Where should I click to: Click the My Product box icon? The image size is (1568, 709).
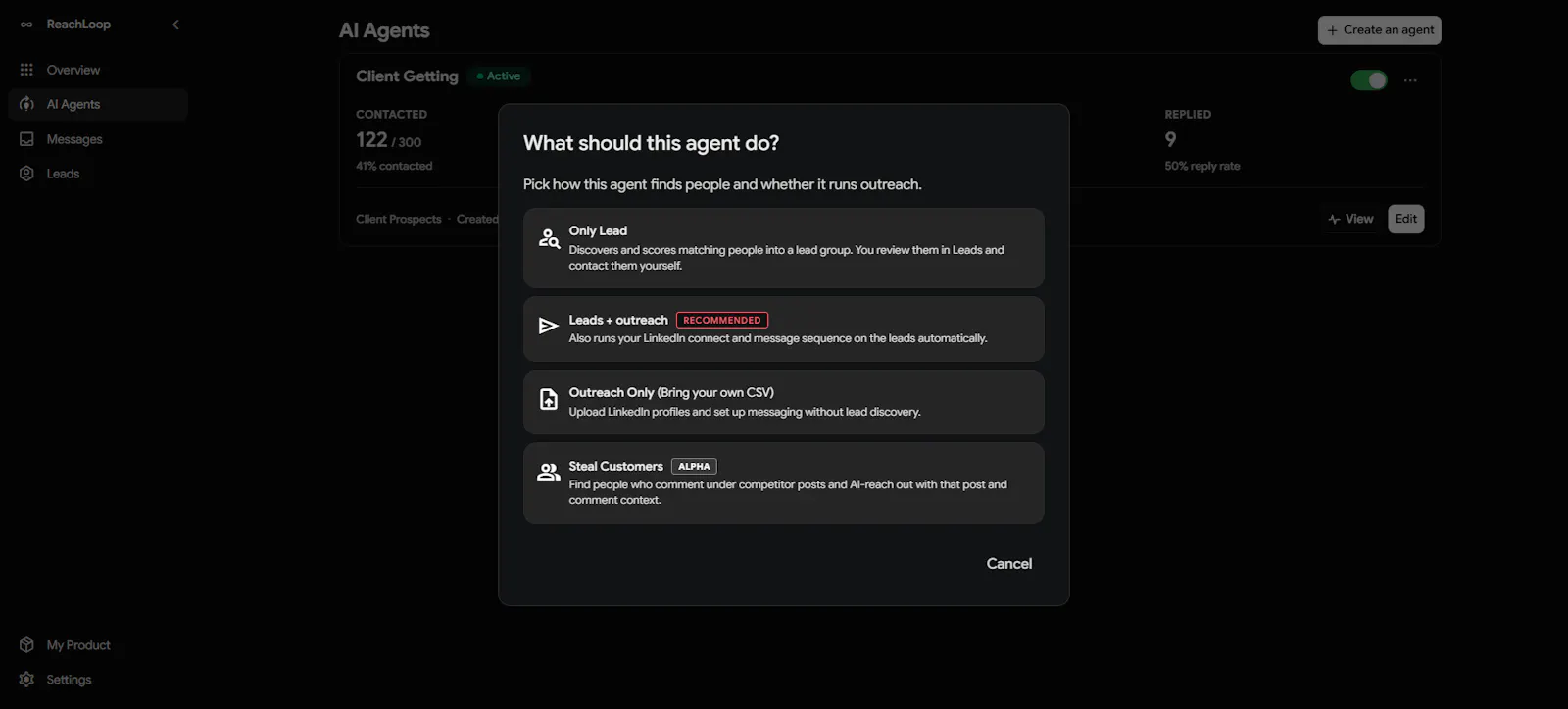coord(26,645)
